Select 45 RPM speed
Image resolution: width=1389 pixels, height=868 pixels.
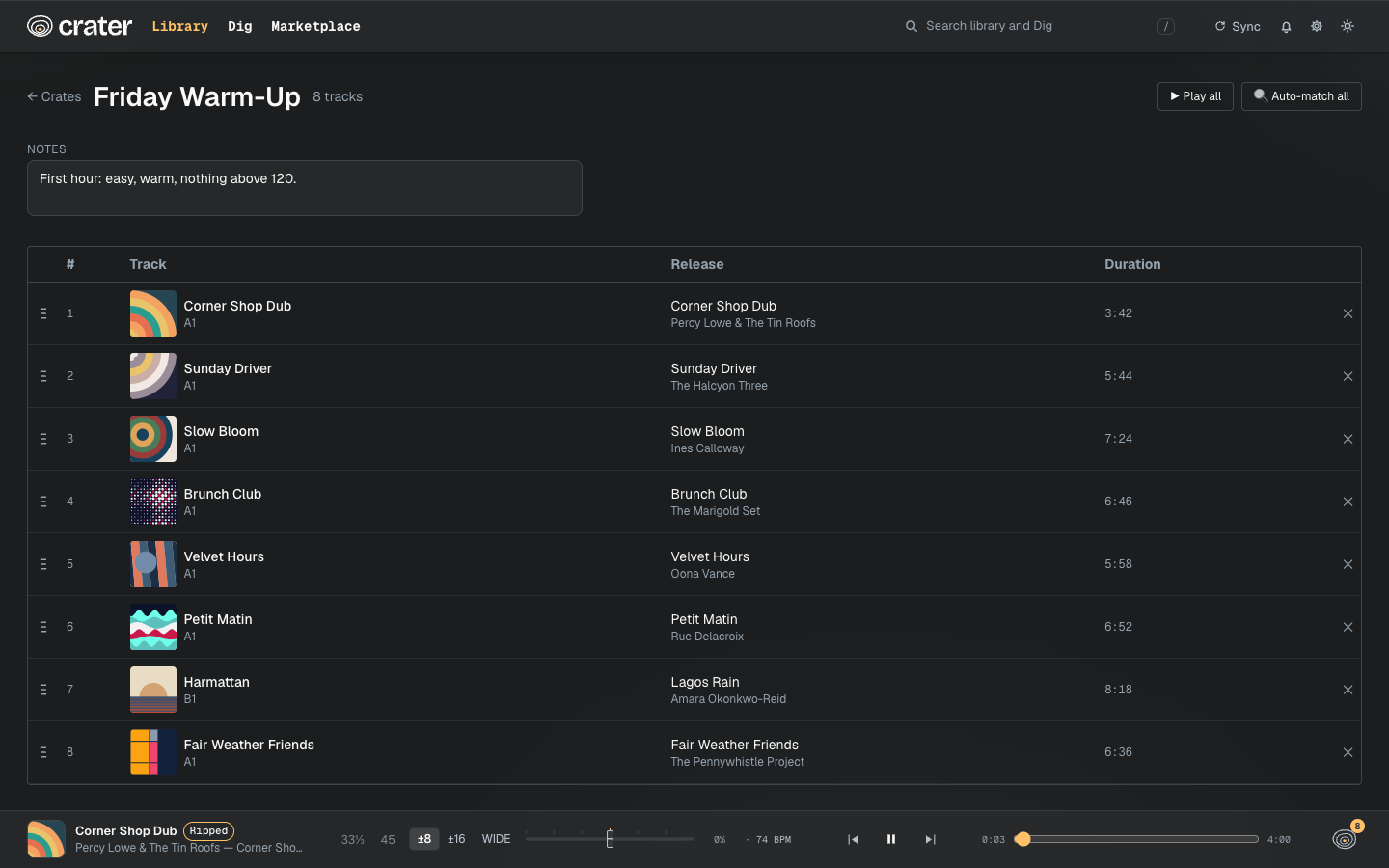[x=388, y=839]
